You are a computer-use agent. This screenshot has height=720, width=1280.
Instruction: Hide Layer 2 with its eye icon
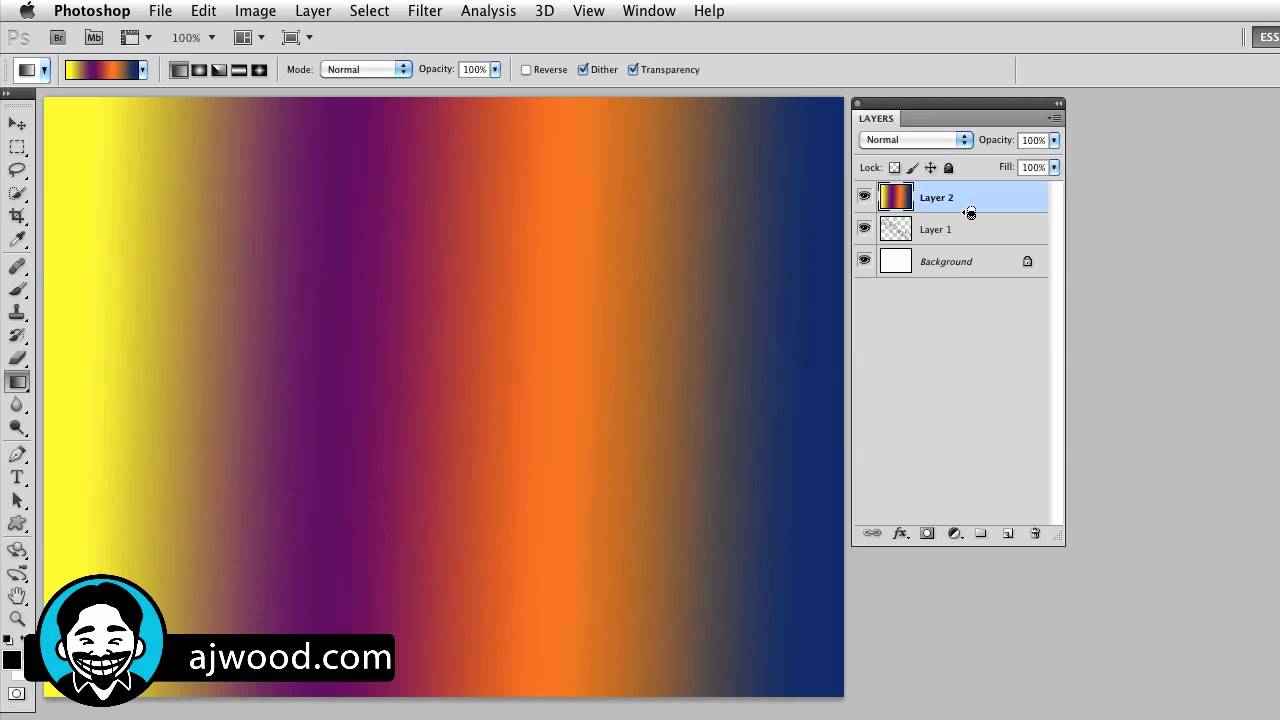[864, 197]
